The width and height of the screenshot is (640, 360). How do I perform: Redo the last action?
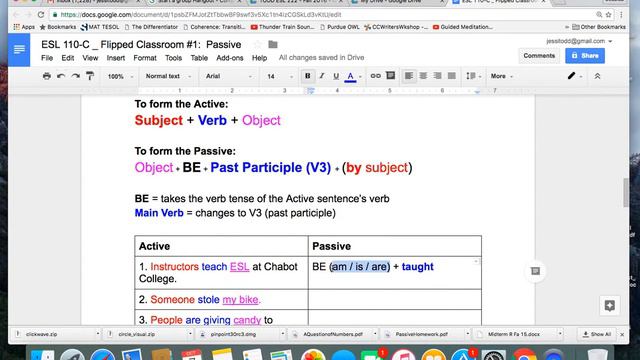(x=76, y=76)
